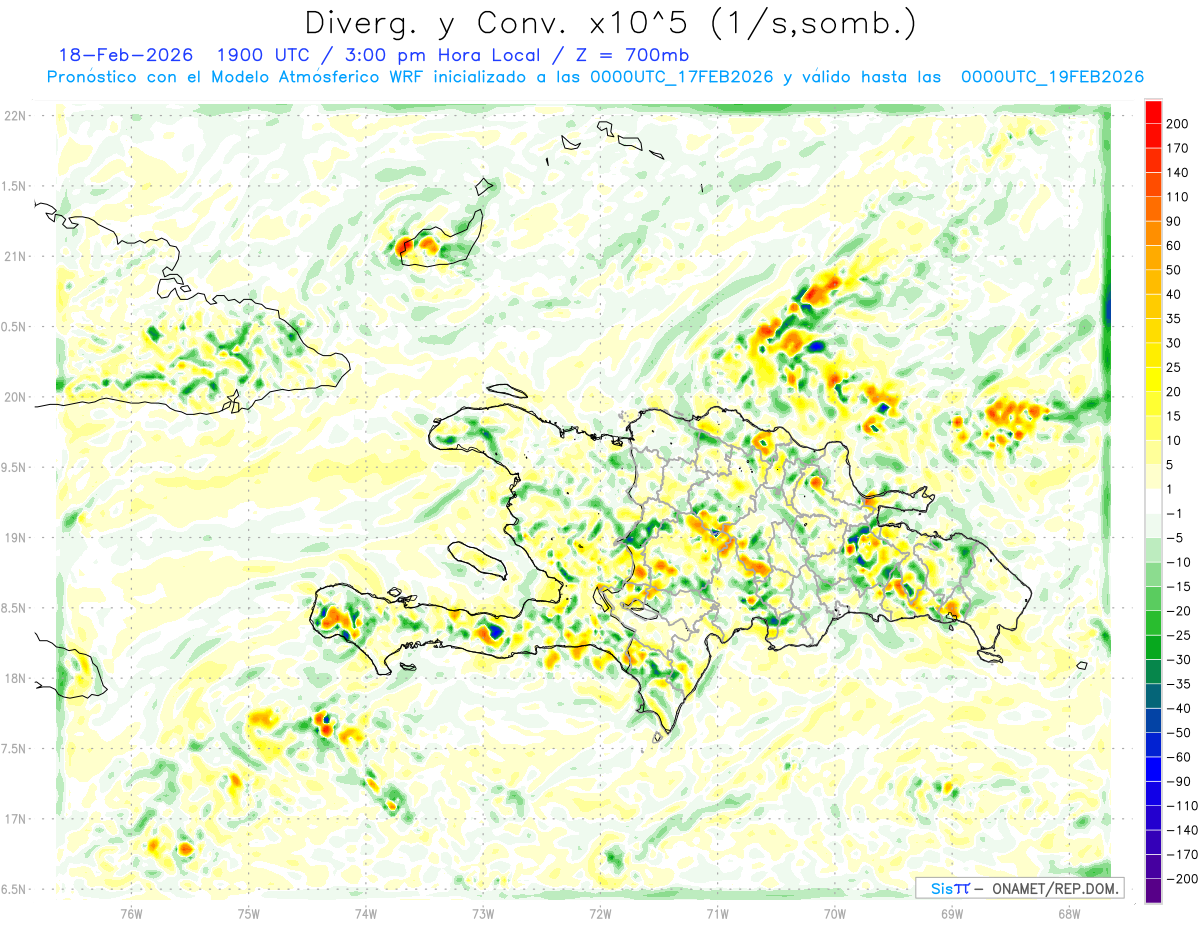The image size is (1200, 927).
Task: Click the '0000UTC_17FEB2026' initialization time
Action: [682, 77]
